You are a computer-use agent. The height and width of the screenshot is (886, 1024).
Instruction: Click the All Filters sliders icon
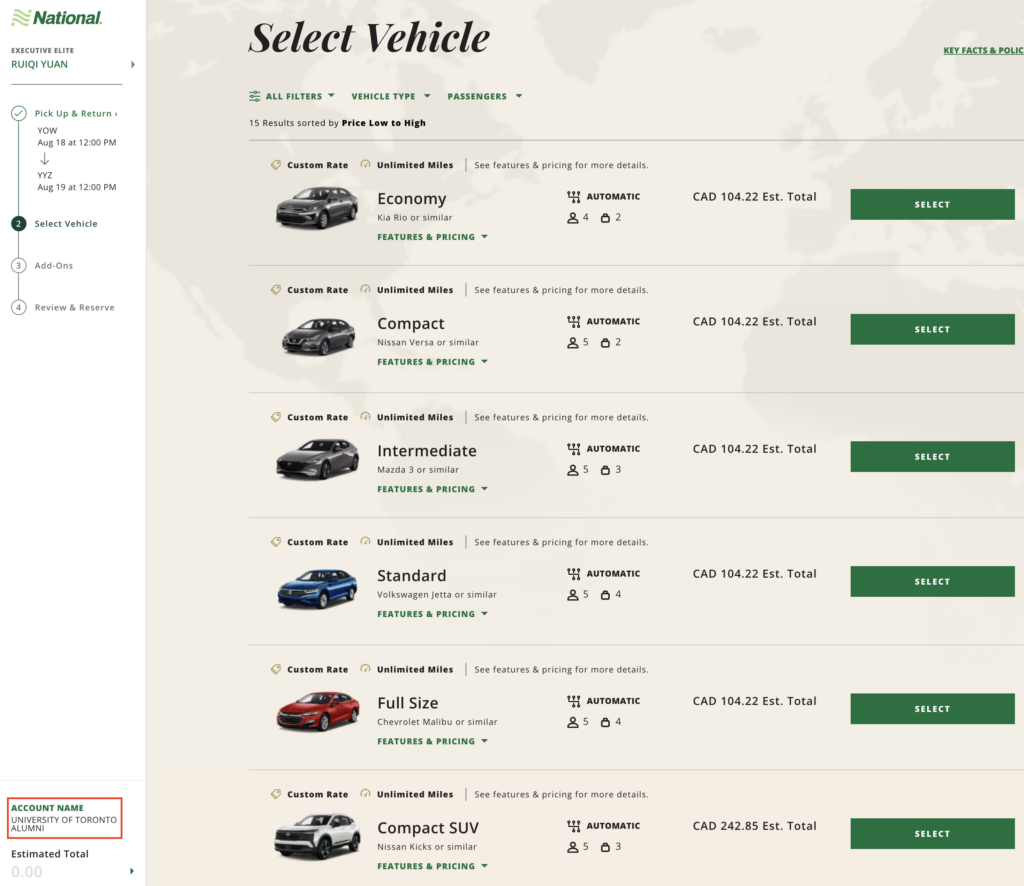[255, 96]
